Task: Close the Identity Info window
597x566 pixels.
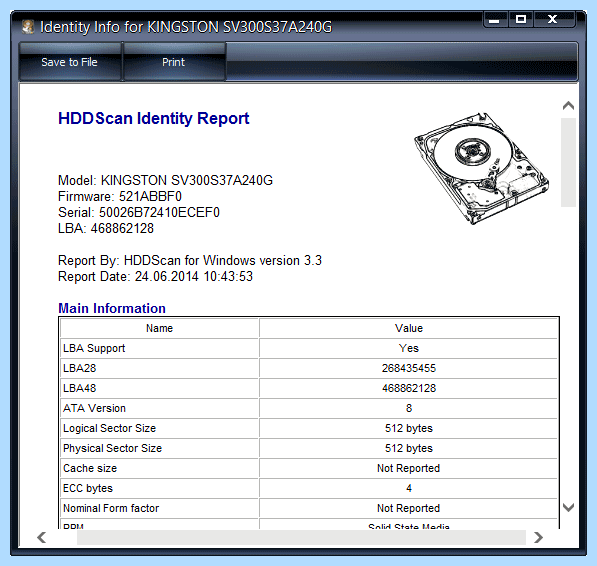Action: coord(553,19)
